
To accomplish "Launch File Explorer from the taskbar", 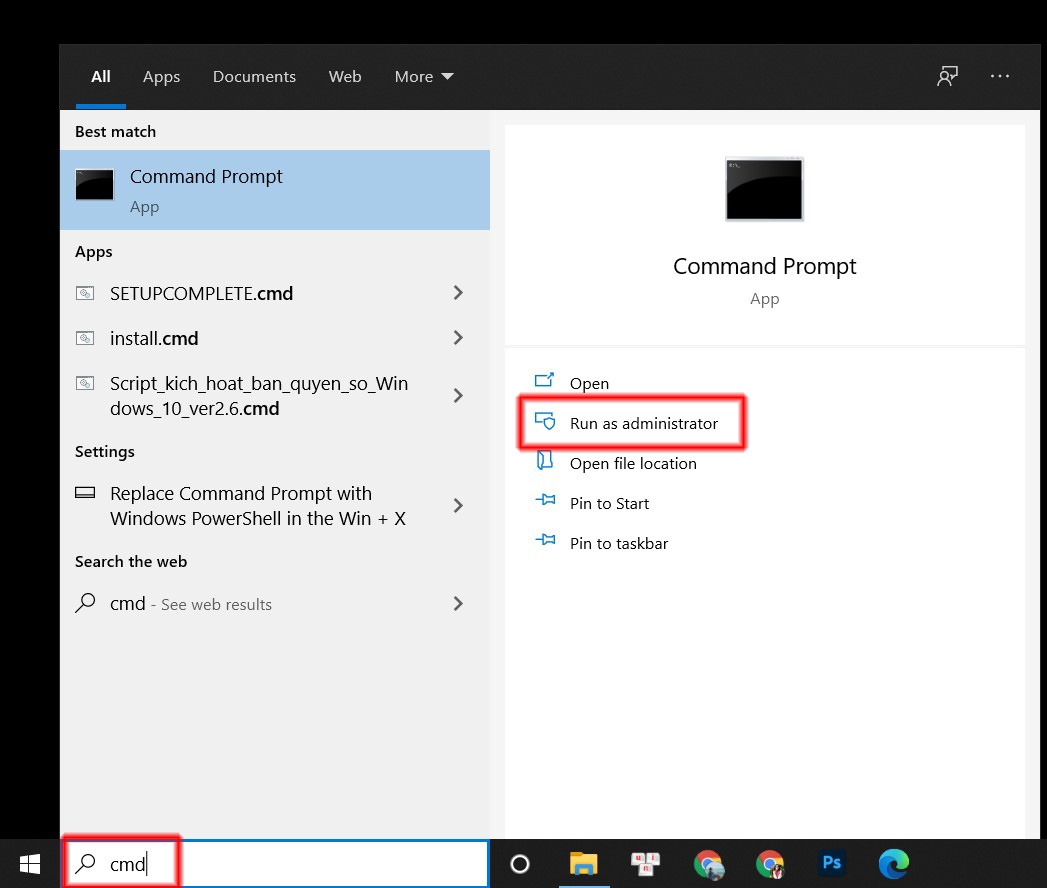I will pyautogui.click(x=584, y=863).
